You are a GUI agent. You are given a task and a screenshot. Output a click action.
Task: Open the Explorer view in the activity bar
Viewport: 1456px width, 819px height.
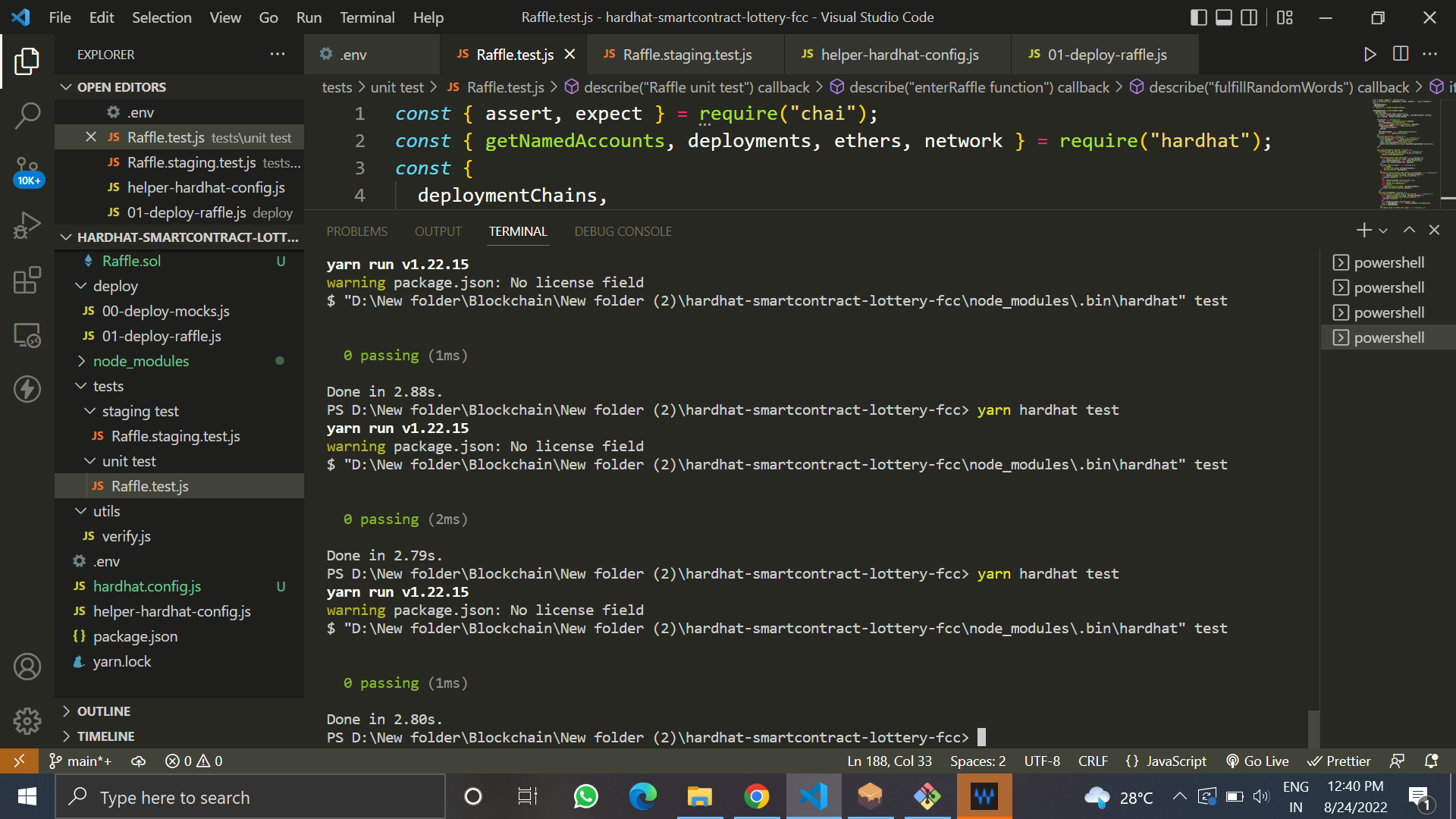27,61
